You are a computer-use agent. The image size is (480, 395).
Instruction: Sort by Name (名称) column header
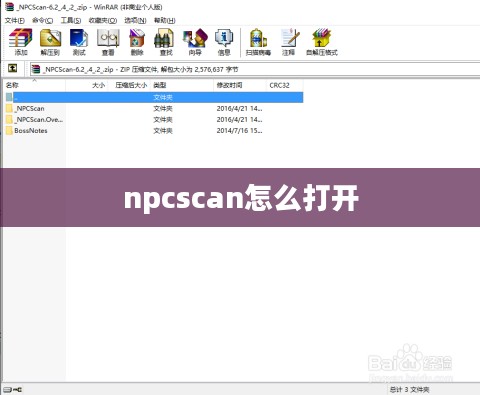click(34, 85)
